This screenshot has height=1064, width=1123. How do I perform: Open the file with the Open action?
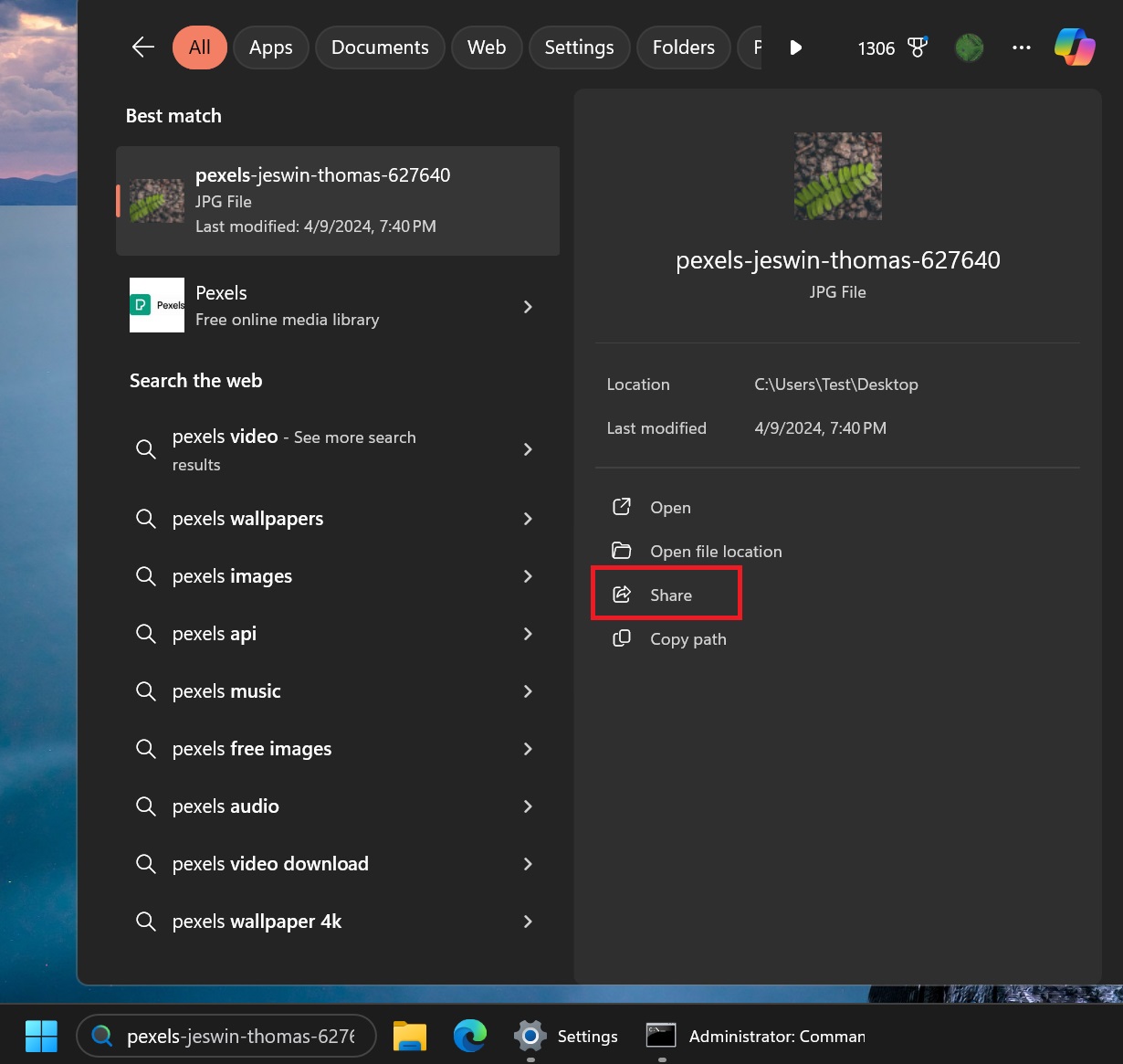(670, 508)
